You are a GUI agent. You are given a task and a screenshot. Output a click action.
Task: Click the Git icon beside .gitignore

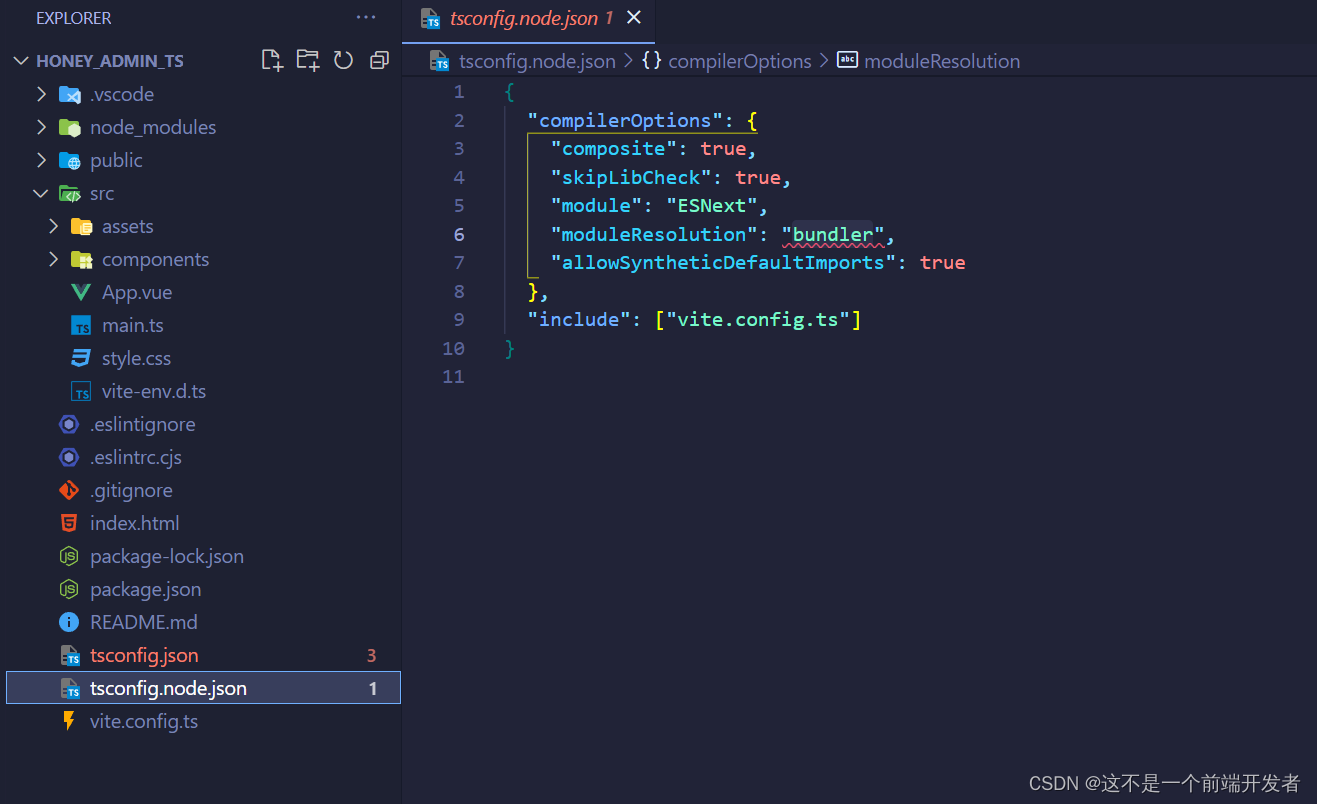click(69, 490)
